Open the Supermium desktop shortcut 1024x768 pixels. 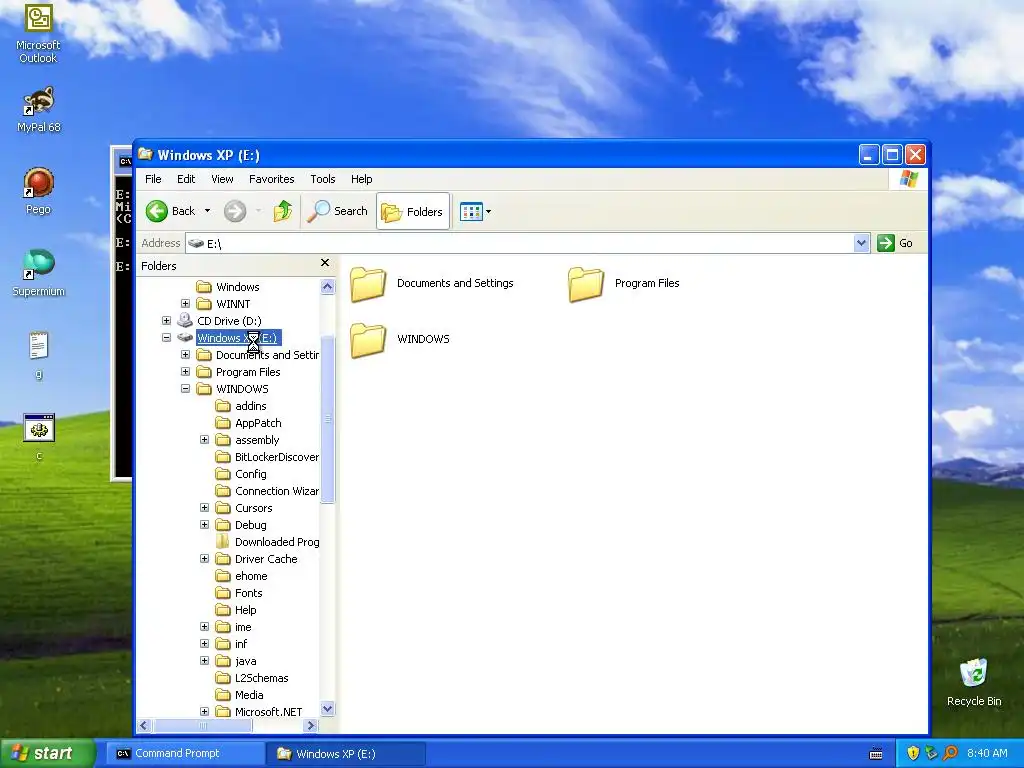tap(39, 272)
